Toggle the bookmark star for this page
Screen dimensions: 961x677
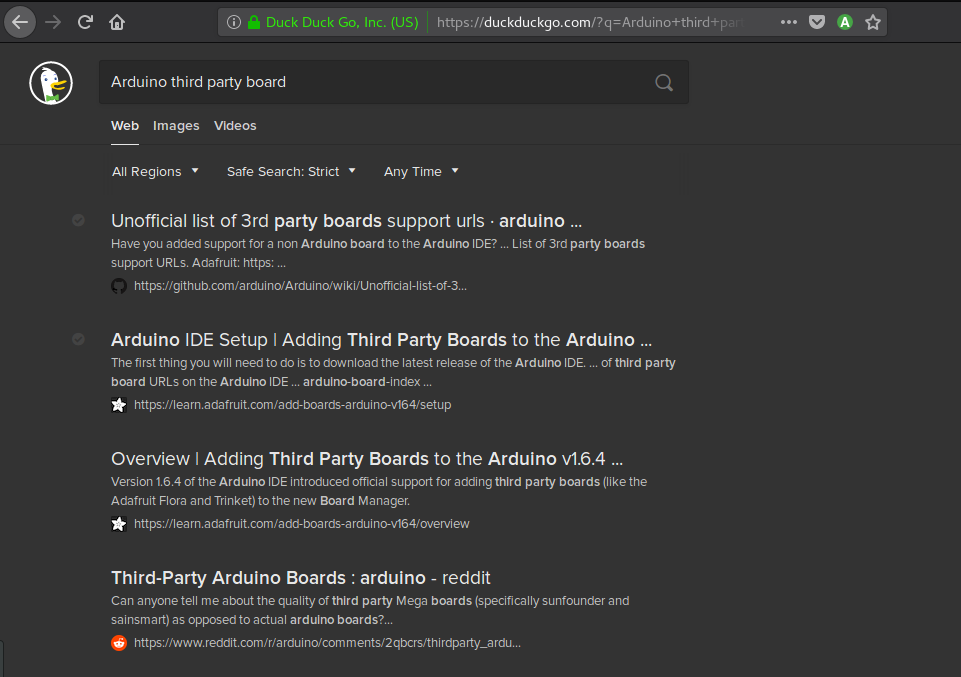point(872,21)
